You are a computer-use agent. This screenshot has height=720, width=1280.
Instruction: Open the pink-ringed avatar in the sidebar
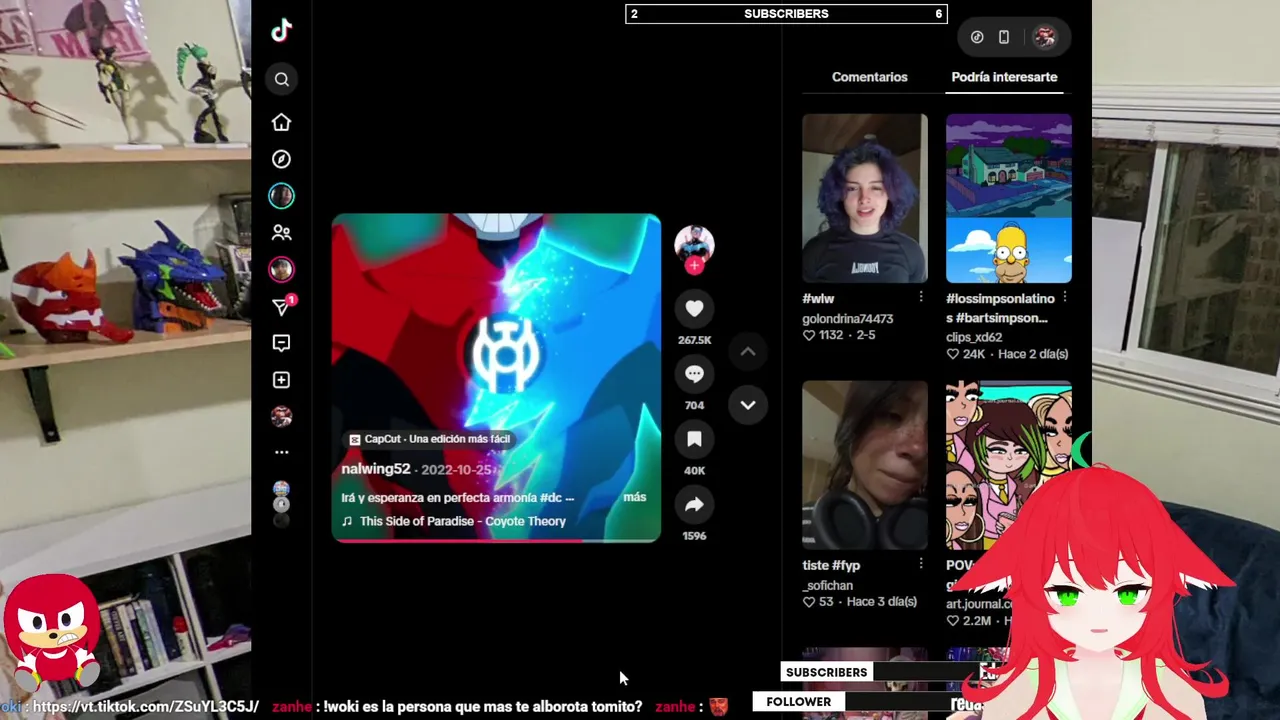coord(281,270)
